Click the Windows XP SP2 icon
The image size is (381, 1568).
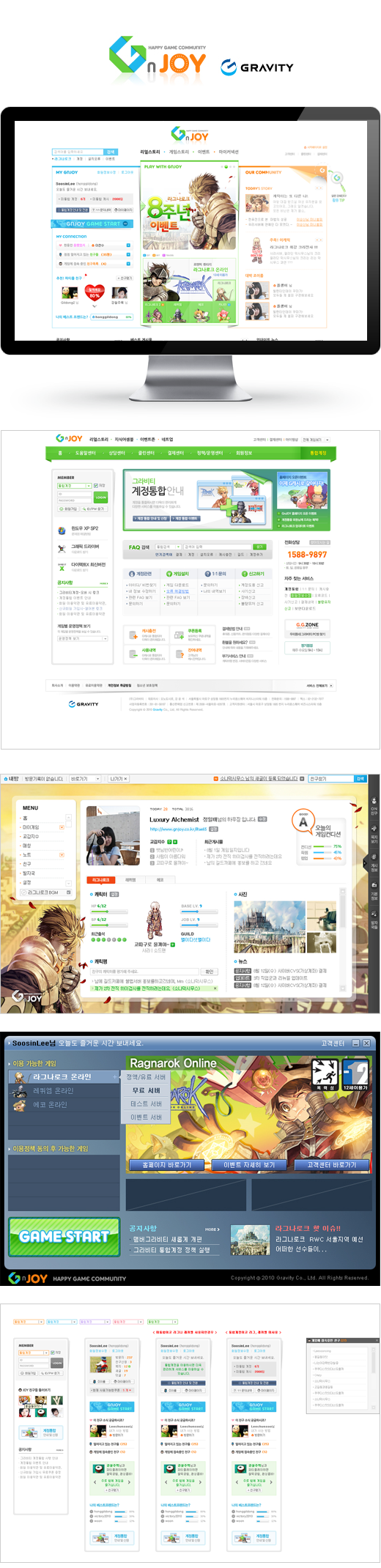[x=62, y=529]
